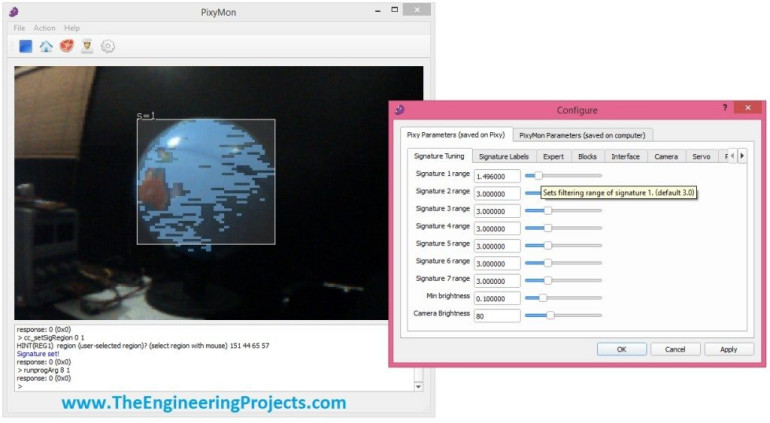Open the File menu
This screenshot has height=423, width=770.
pyautogui.click(x=20, y=28)
